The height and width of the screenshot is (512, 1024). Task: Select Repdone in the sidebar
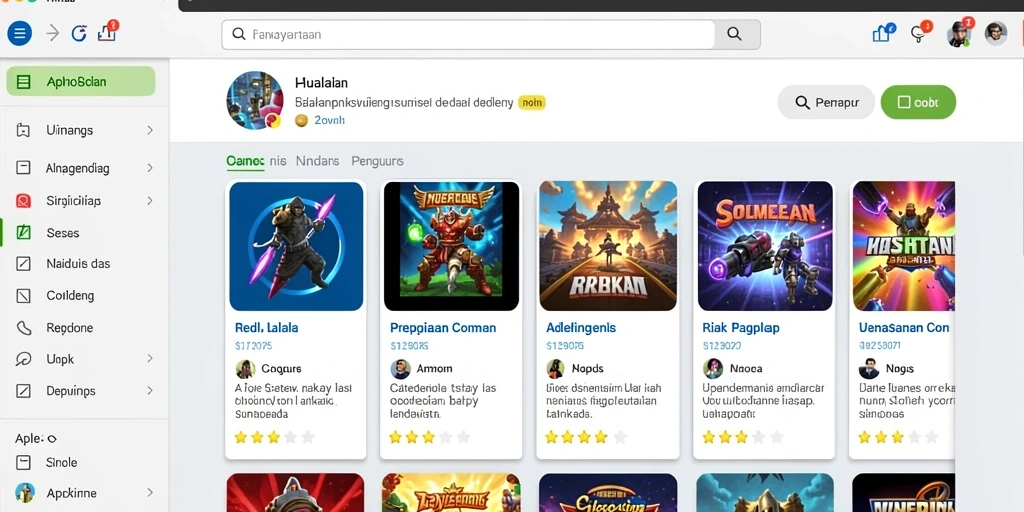click(x=85, y=328)
